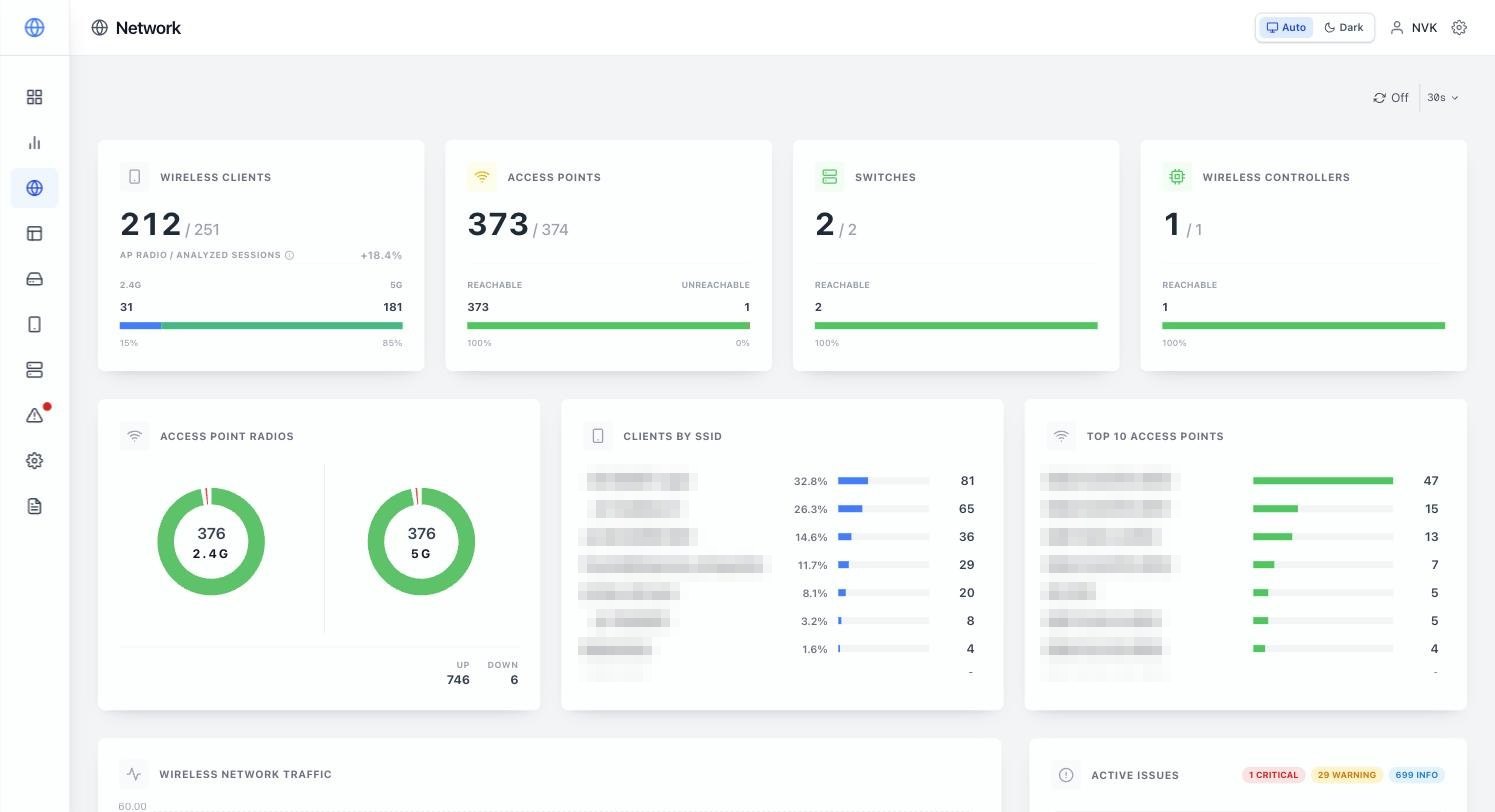Viewport: 1495px width, 812px height.
Task: Click the Network page title
Action: click(x=148, y=28)
